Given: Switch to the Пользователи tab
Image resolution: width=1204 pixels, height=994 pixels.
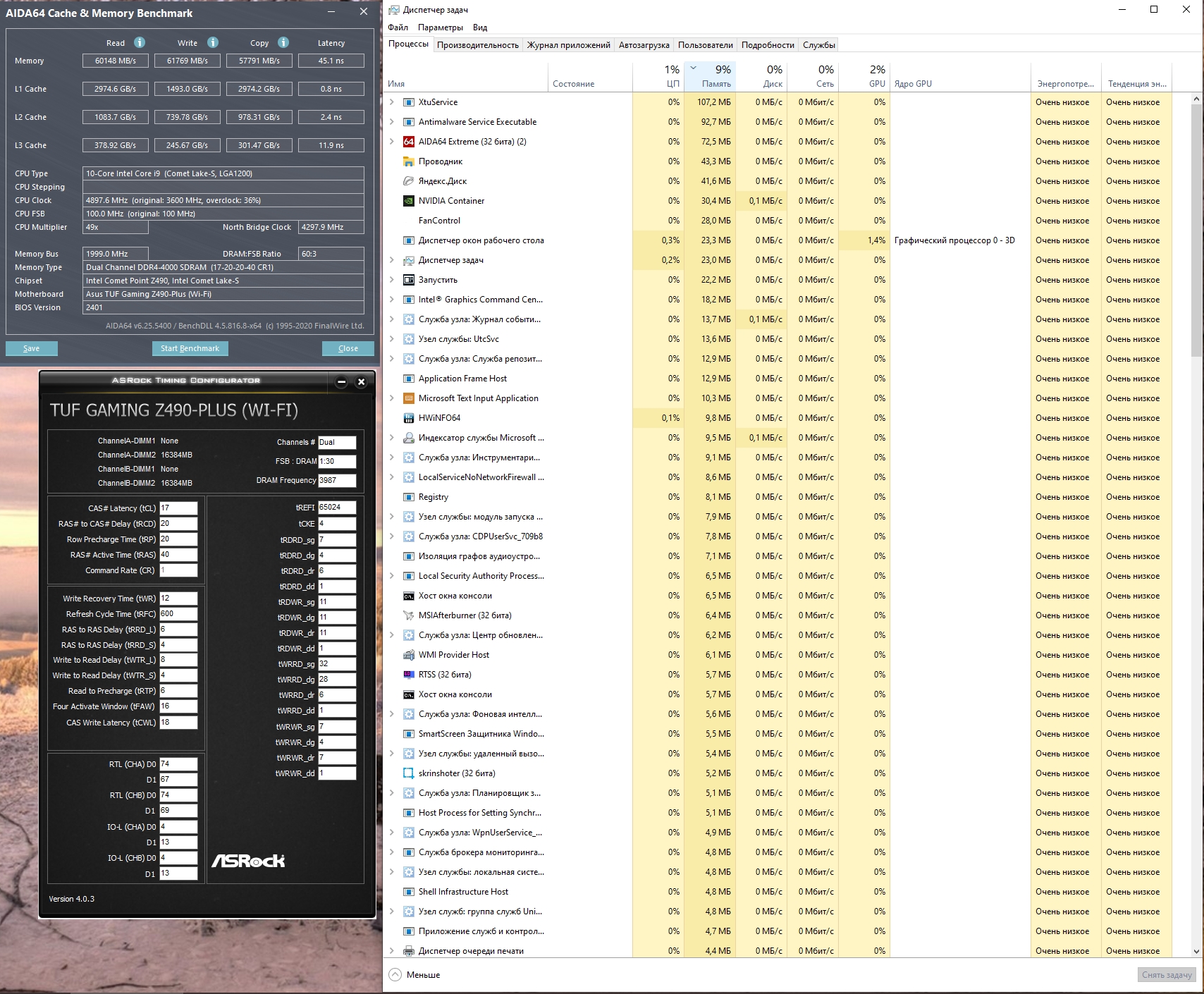Looking at the screenshot, I should 706,45.
